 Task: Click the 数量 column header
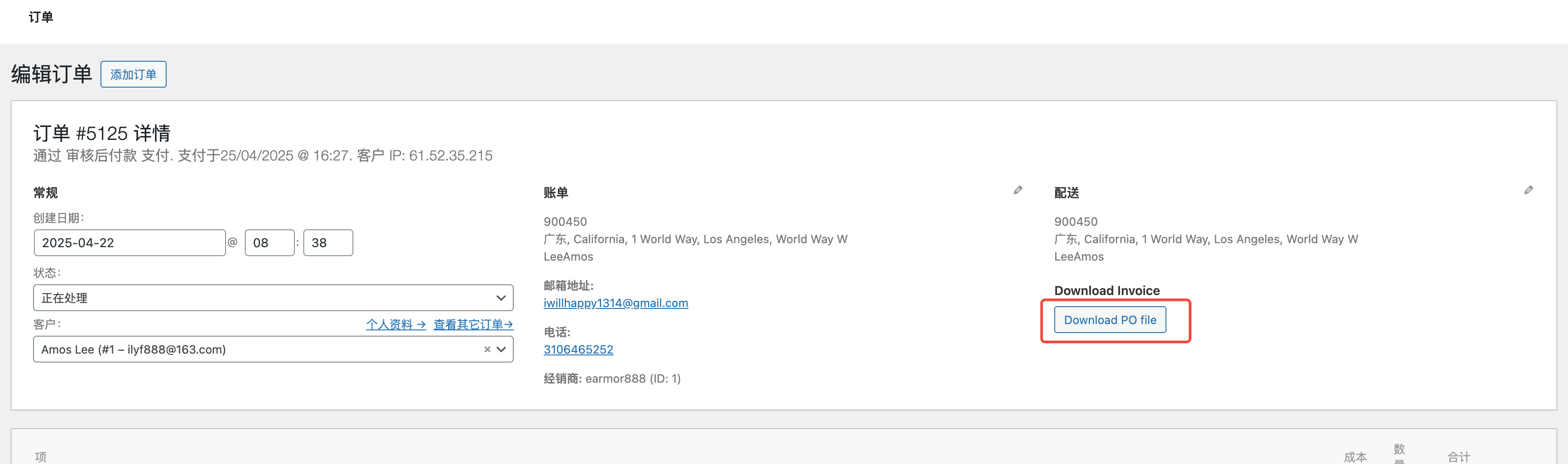[x=1399, y=452]
